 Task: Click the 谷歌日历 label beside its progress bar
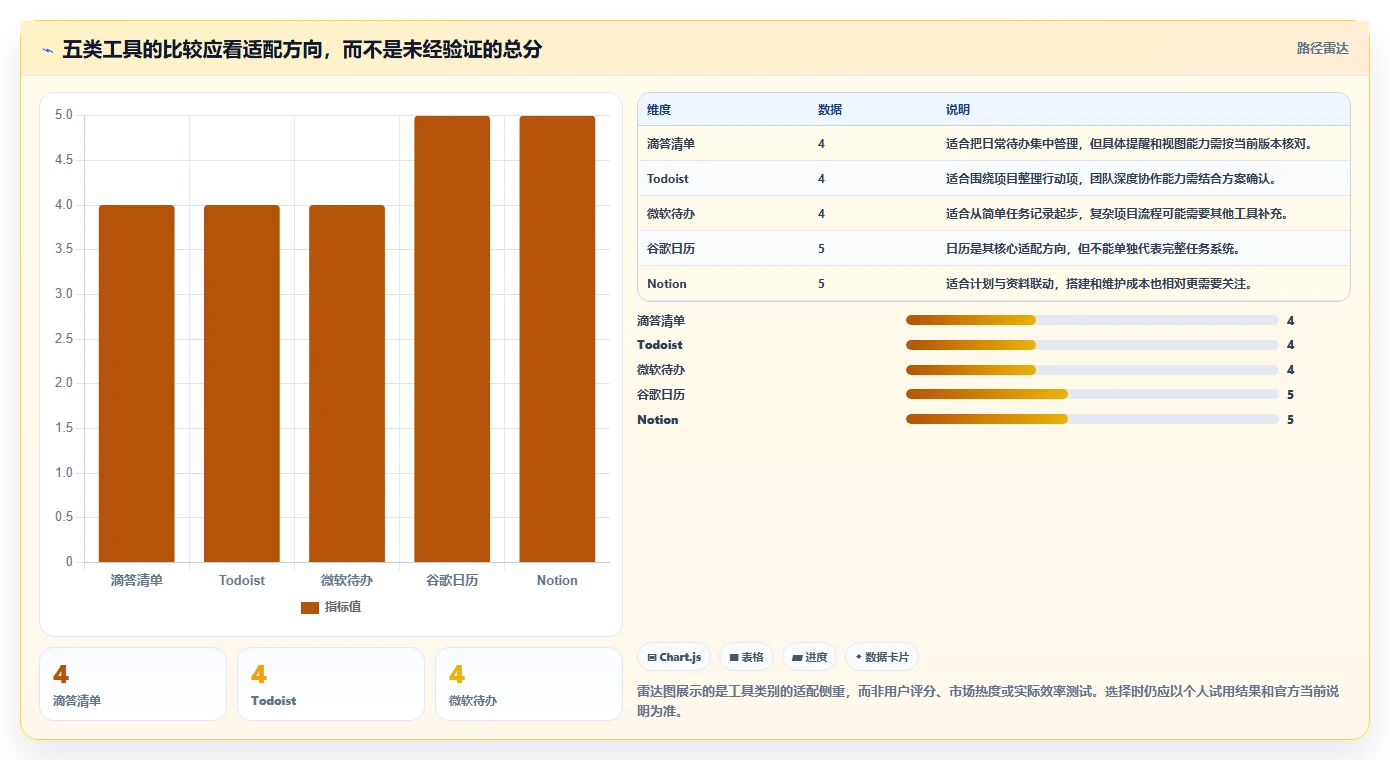pos(661,394)
